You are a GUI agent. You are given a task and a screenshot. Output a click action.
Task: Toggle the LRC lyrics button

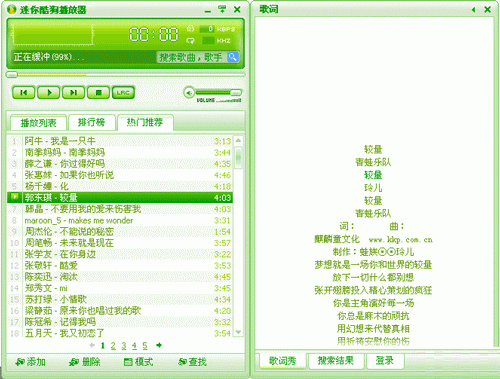tap(123, 92)
